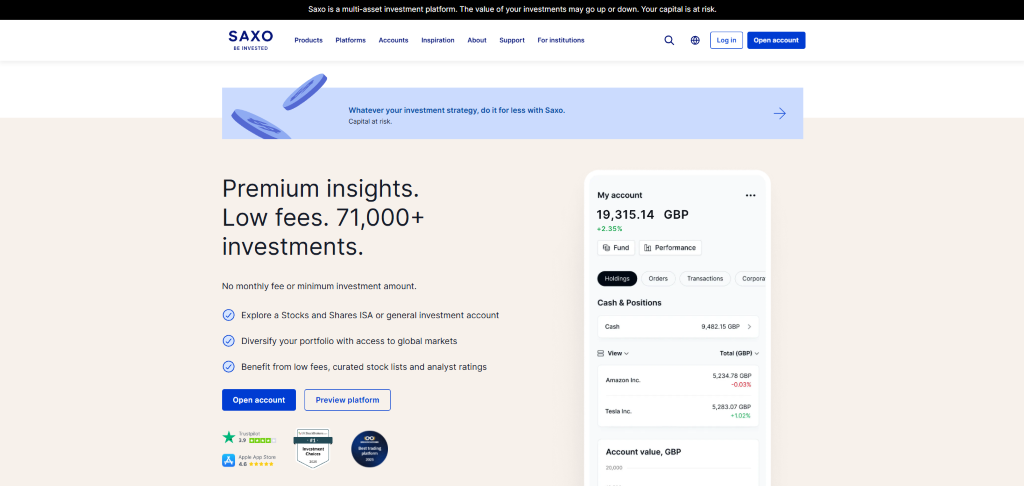The height and width of the screenshot is (486, 1024).
Task: Open the Products menu
Action: click(x=308, y=40)
